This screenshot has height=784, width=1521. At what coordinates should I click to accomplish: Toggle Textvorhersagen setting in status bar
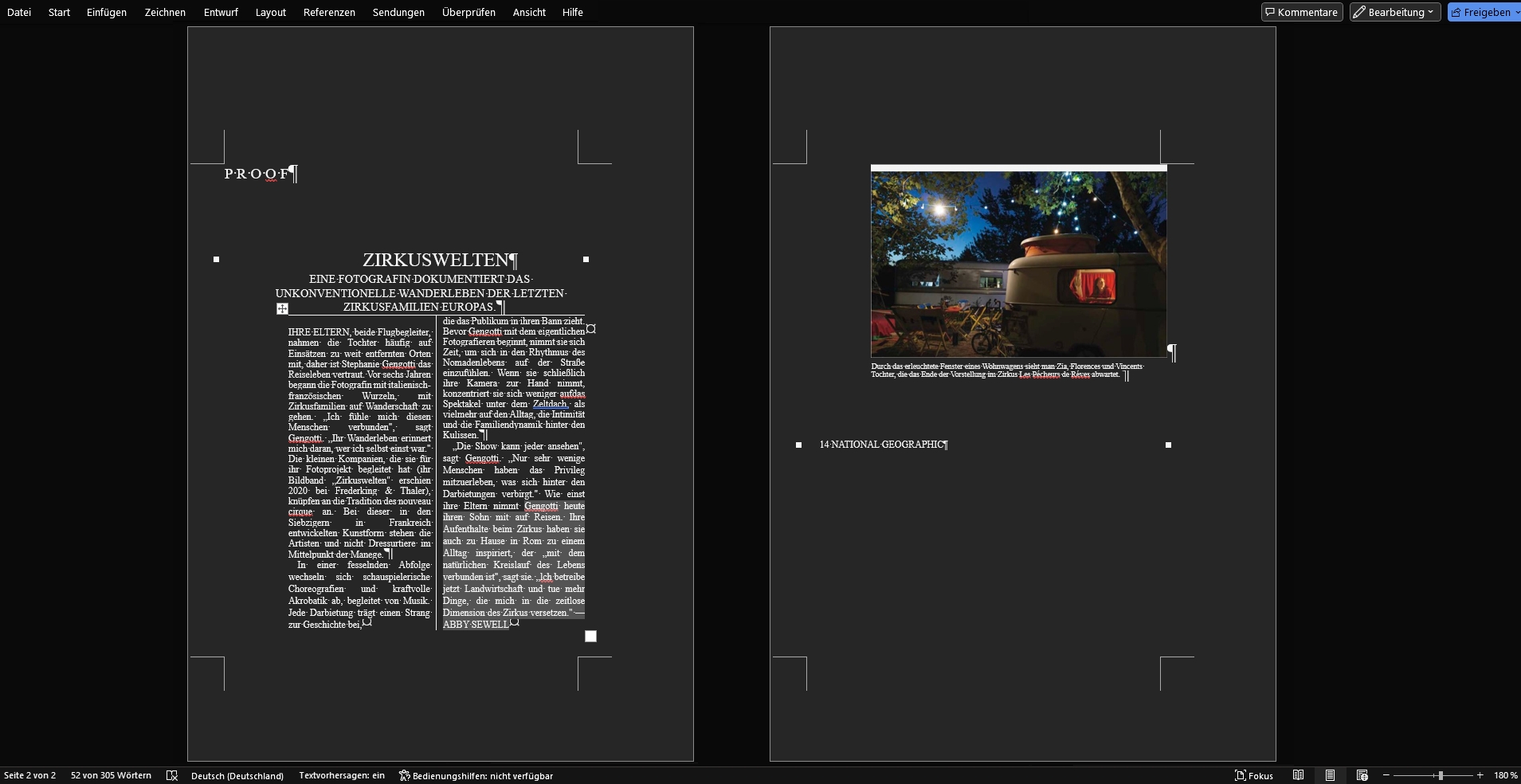pos(342,775)
